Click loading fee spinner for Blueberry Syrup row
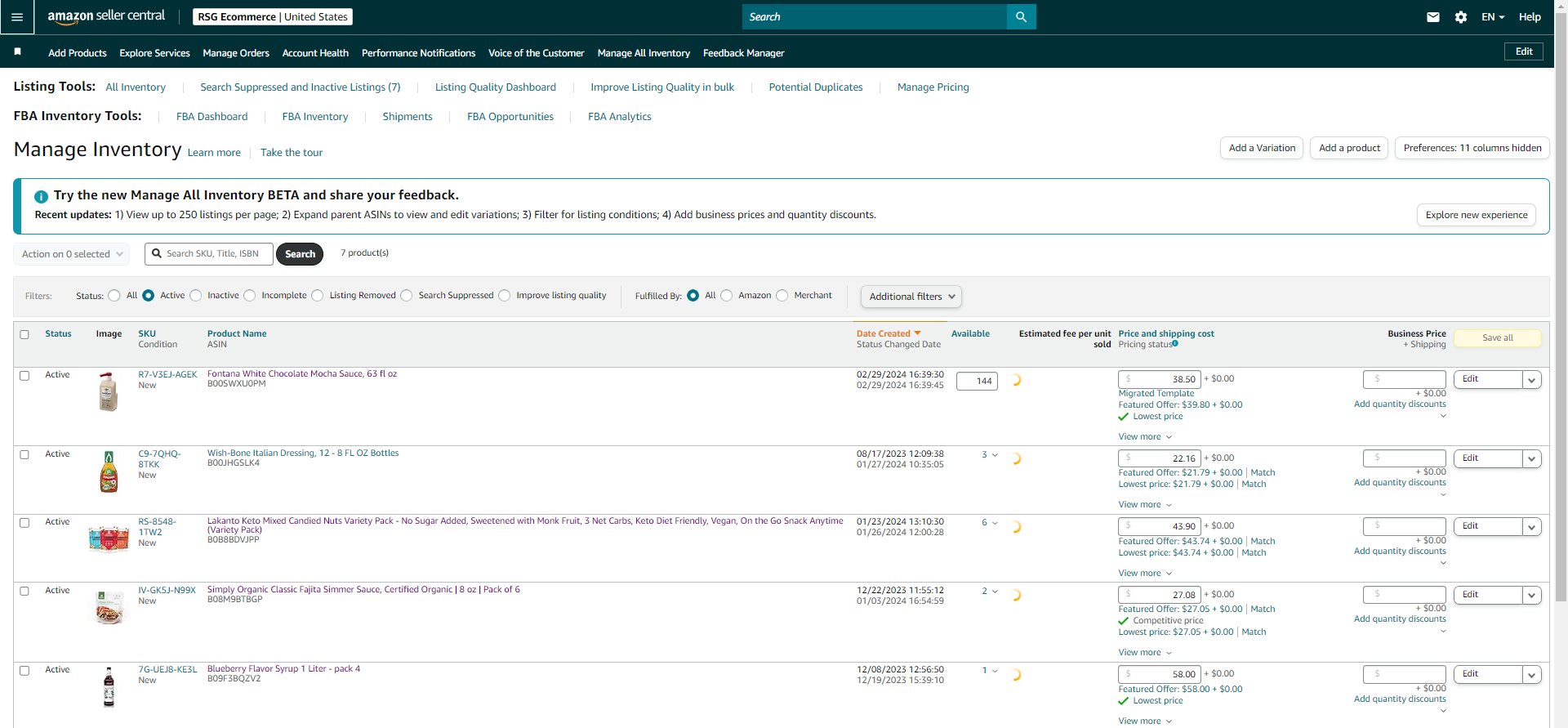 1015,675
